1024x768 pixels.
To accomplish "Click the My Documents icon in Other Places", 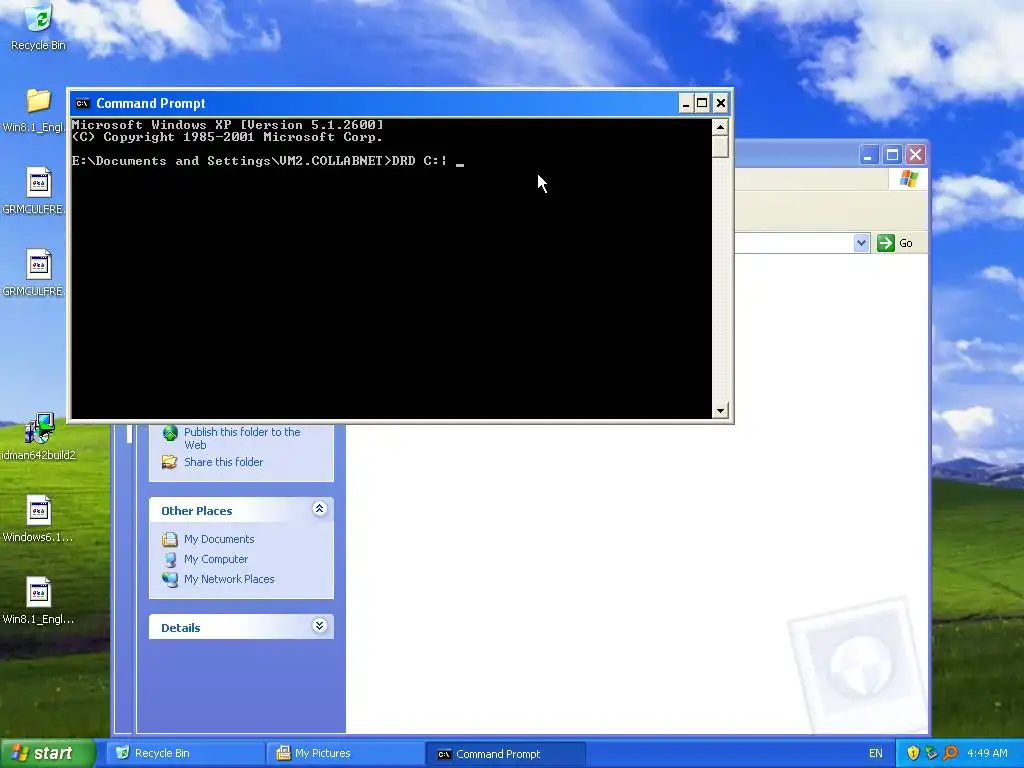I will tap(170, 539).
